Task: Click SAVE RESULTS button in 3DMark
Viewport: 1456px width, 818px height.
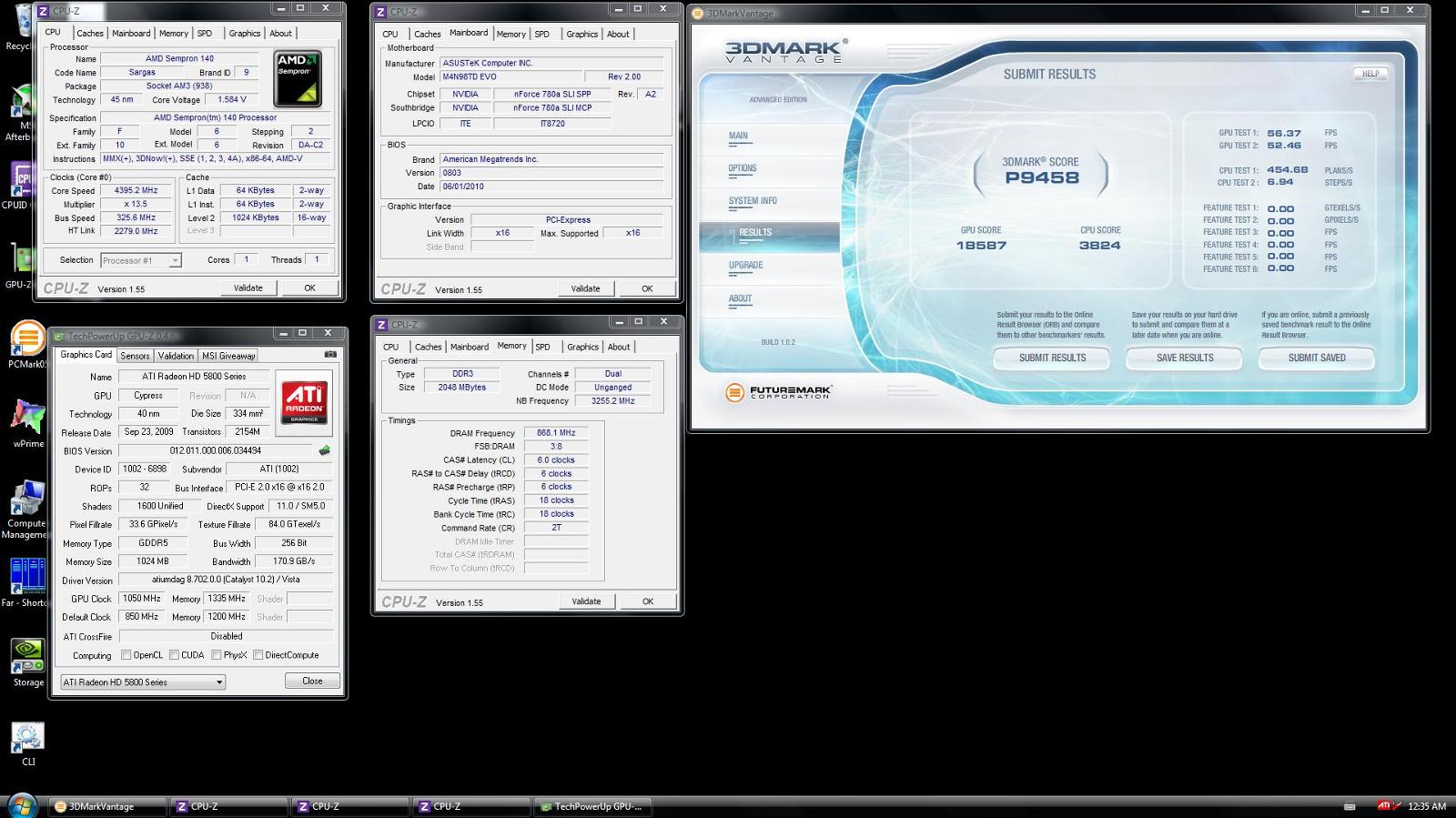Action: click(1184, 358)
